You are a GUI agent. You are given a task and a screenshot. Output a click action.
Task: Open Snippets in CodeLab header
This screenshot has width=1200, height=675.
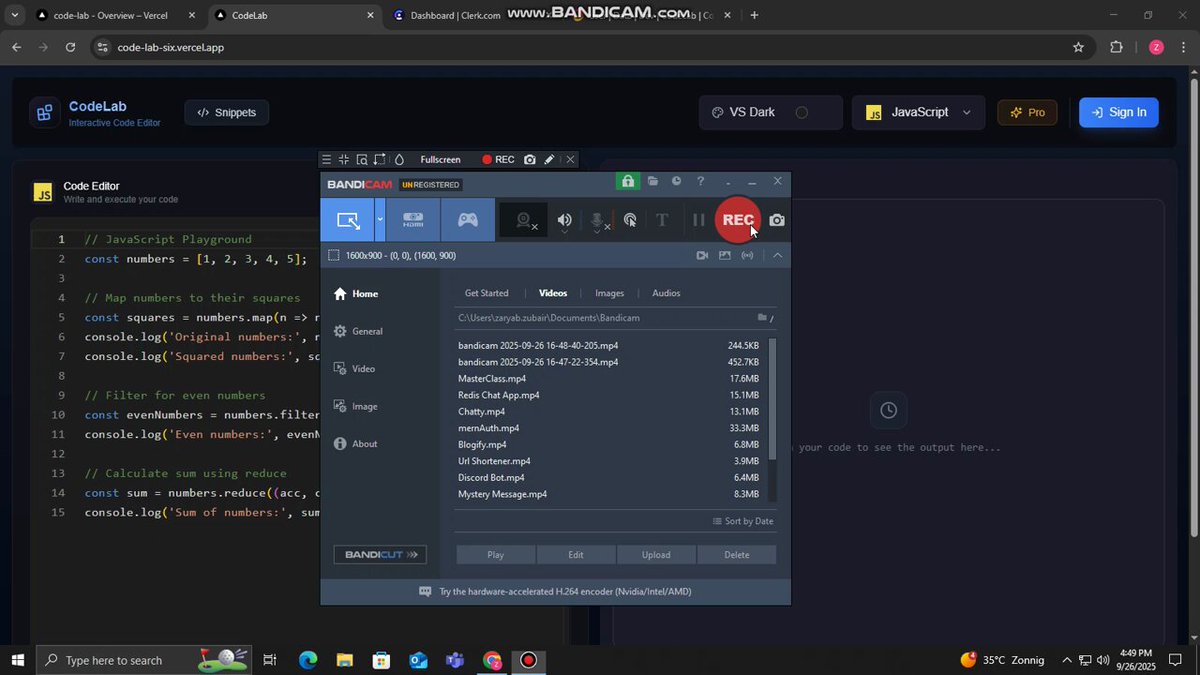[x=227, y=113]
